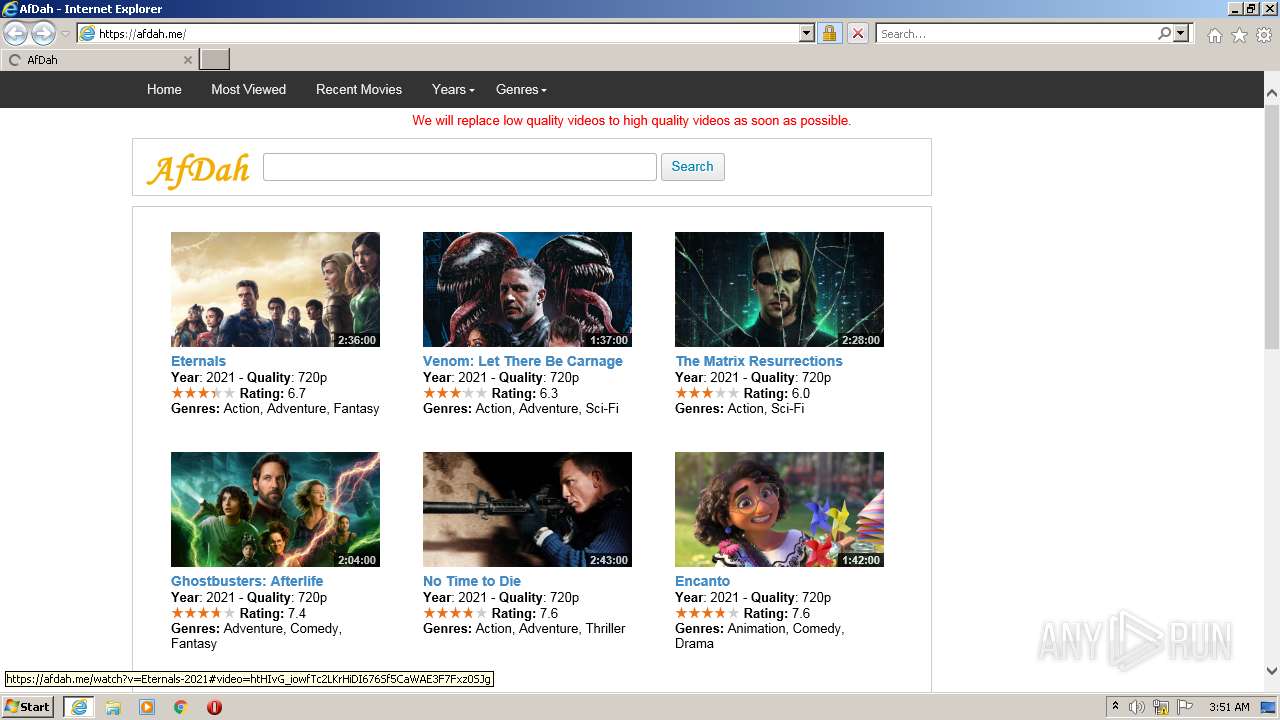Open The Matrix Resurrections thumbnail
The height and width of the screenshot is (720, 1280).
779,289
